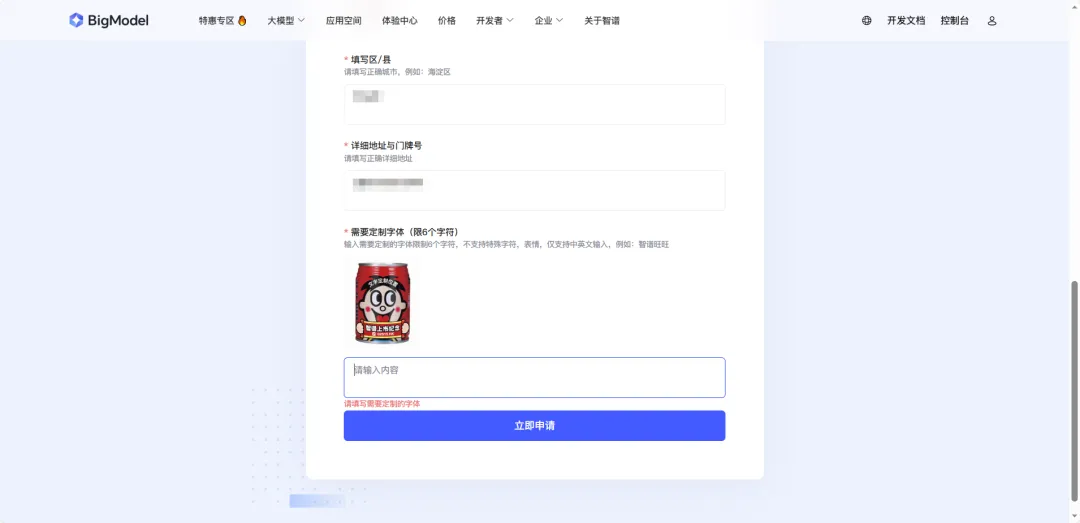This screenshot has height=523, width=1080.
Task: Focus the custom font 请输入内容 field
Action: pyautogui.click(x=534, y=378)
